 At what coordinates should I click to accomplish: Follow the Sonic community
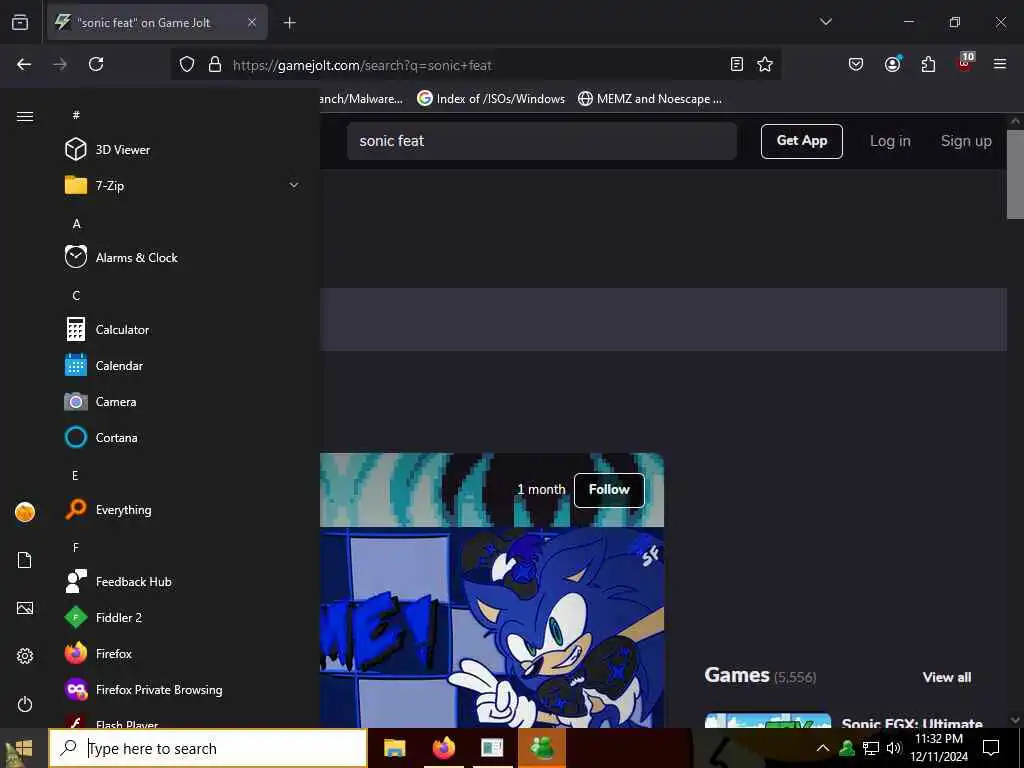tap(609, 490)
